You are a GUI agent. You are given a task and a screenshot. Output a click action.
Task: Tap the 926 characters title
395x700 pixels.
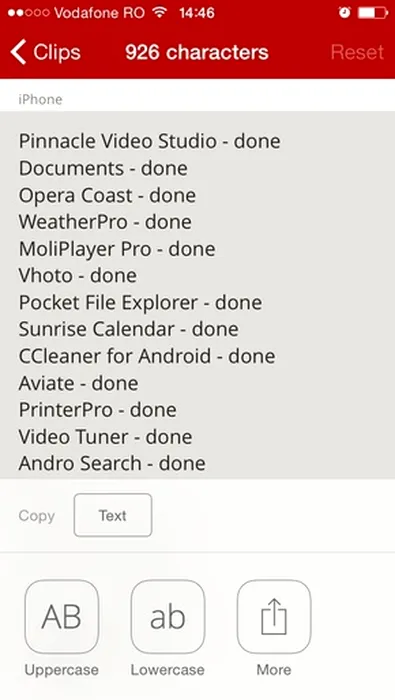(197, 52)
